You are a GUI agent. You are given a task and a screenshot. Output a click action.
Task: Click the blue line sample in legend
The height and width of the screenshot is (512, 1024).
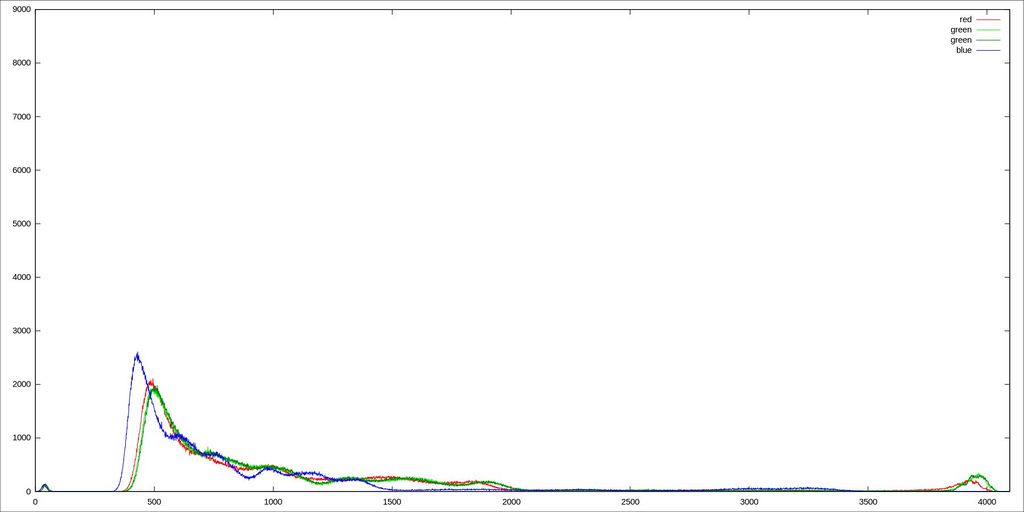(x=988, y=50)
